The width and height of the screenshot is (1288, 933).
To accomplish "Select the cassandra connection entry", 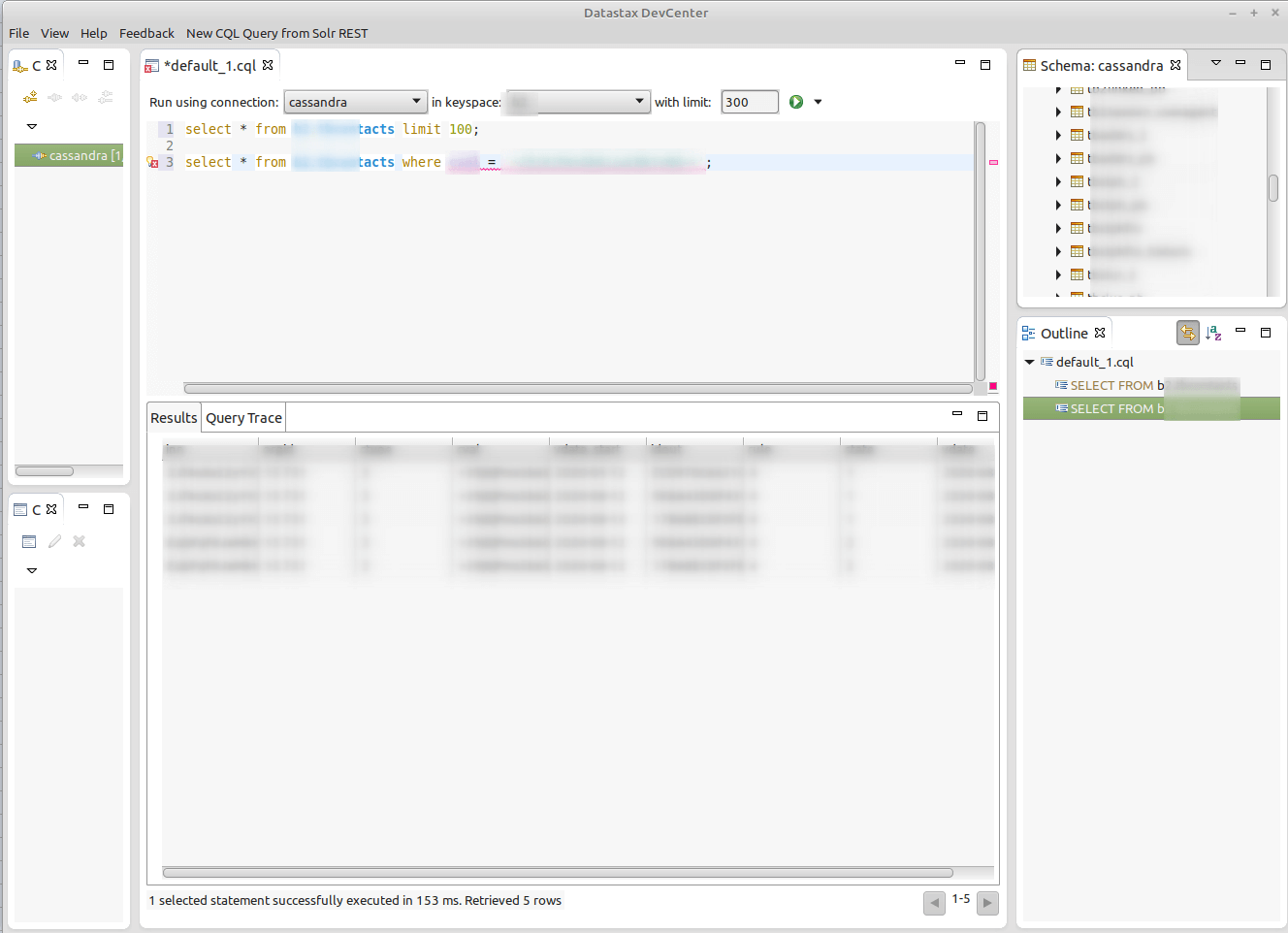I will pos(69,155).
